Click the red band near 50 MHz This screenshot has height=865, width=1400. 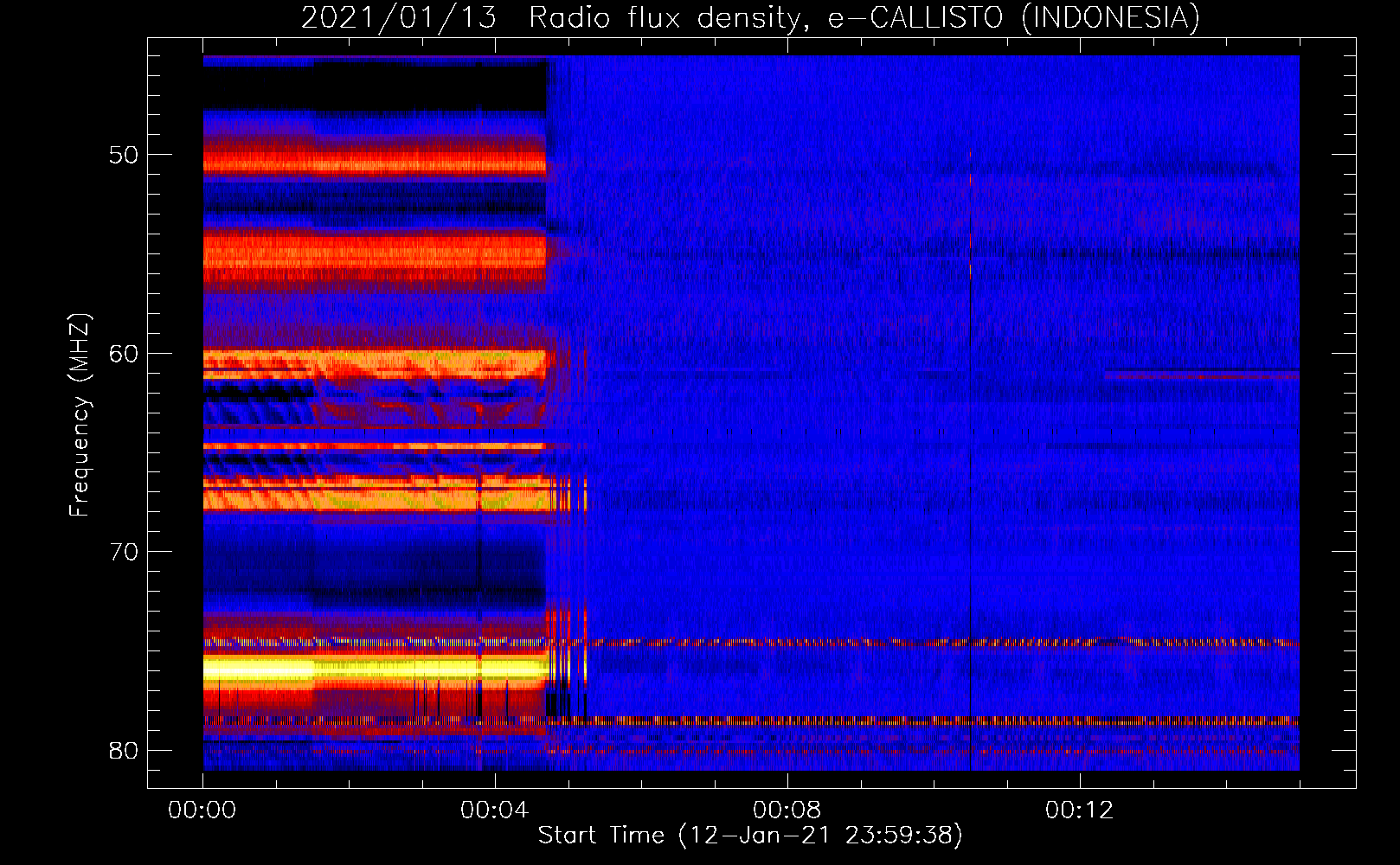pyautogui.click(x=375, y=163)
